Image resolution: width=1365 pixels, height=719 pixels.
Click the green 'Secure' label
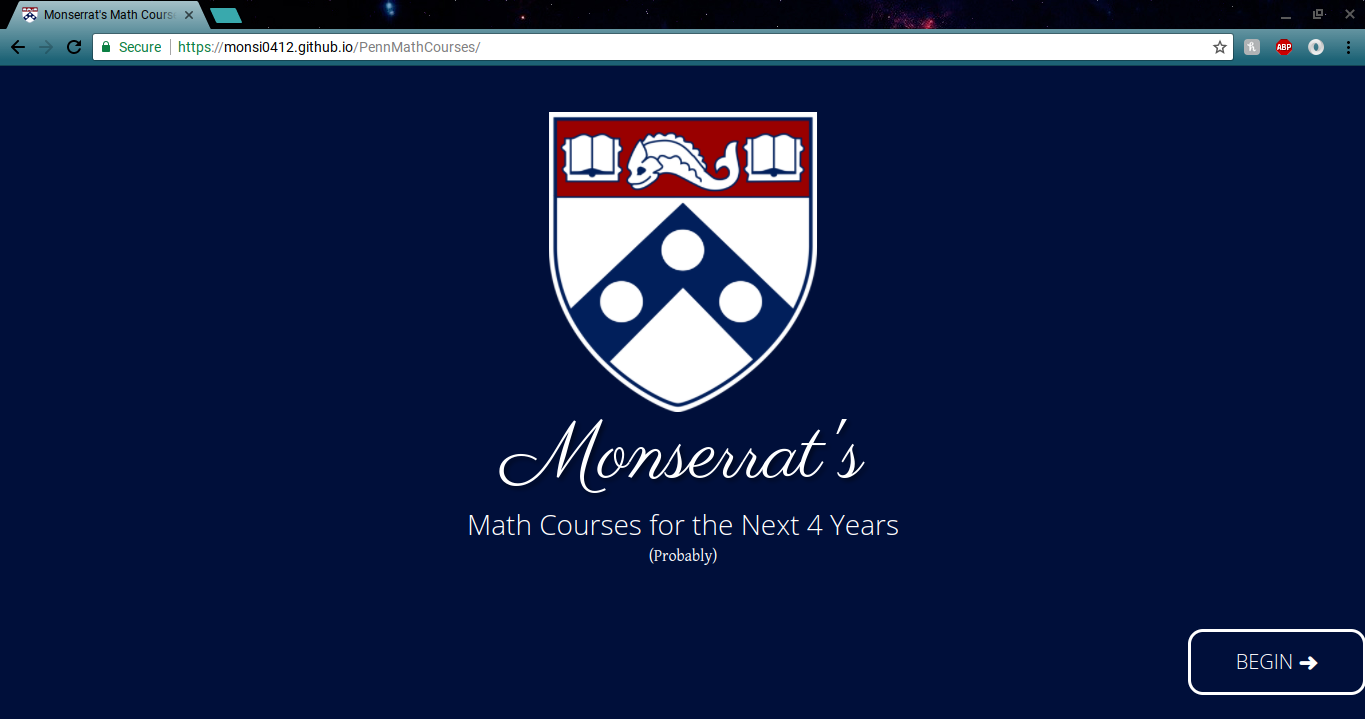140,47
